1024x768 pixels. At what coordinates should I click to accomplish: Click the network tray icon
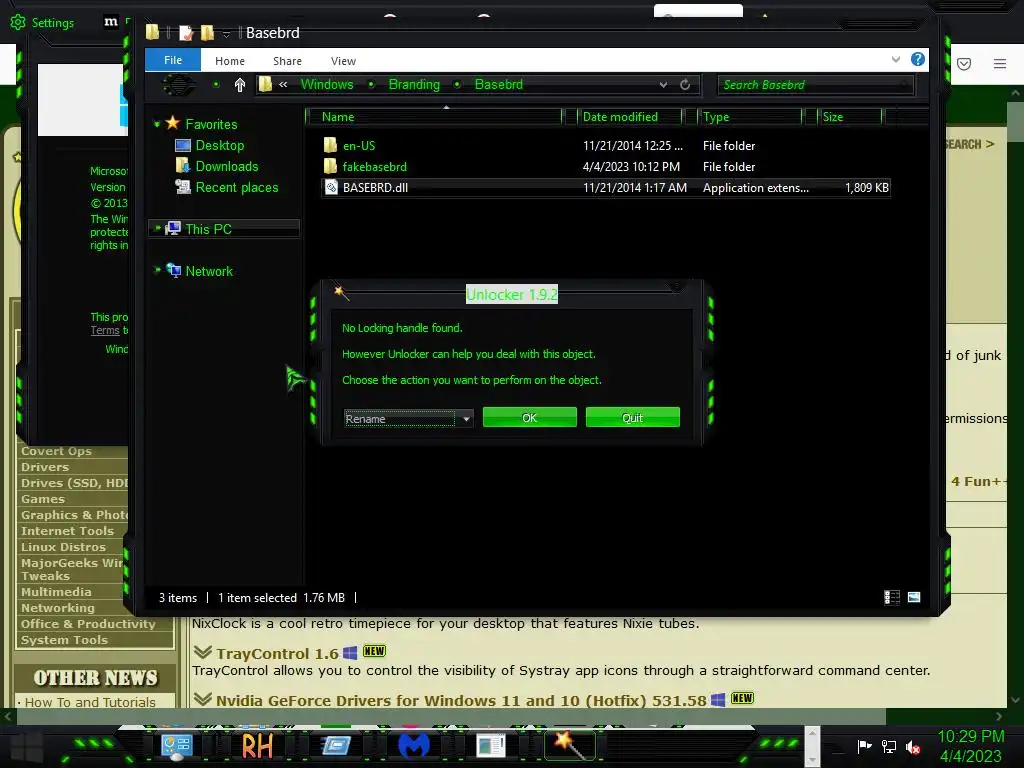(888, 746)
